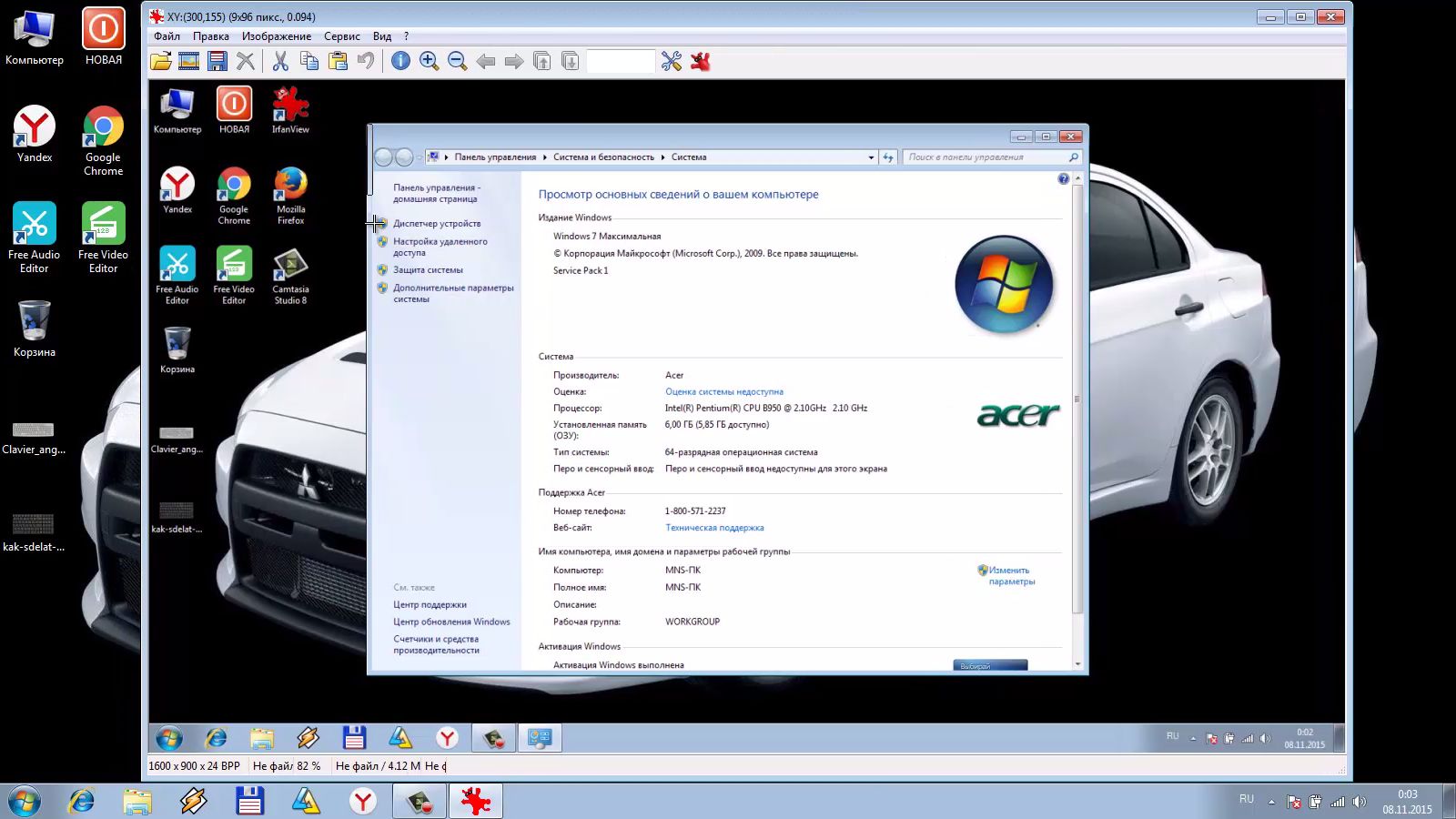Click the Copy toolbar icon
1456x819 pixels.
[x=309, y=61]
